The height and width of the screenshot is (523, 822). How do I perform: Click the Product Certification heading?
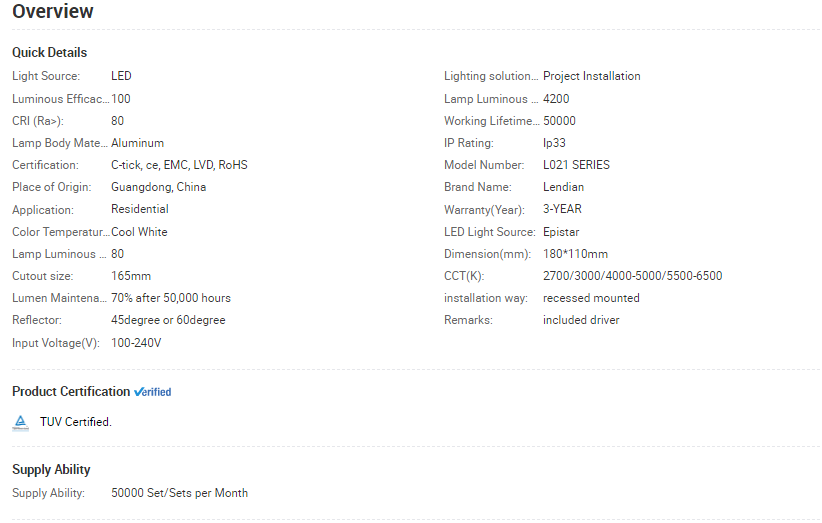click(71, 391)
